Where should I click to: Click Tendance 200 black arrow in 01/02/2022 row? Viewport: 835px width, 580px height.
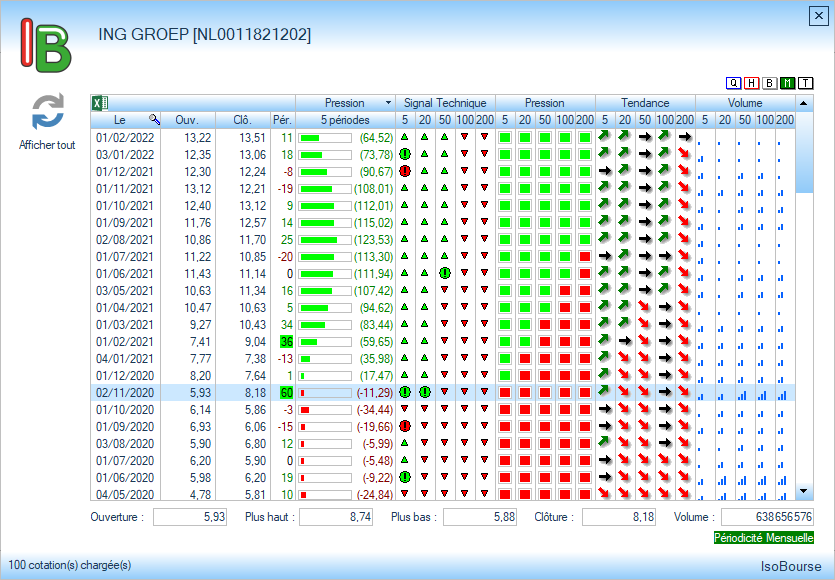(685, 137)
